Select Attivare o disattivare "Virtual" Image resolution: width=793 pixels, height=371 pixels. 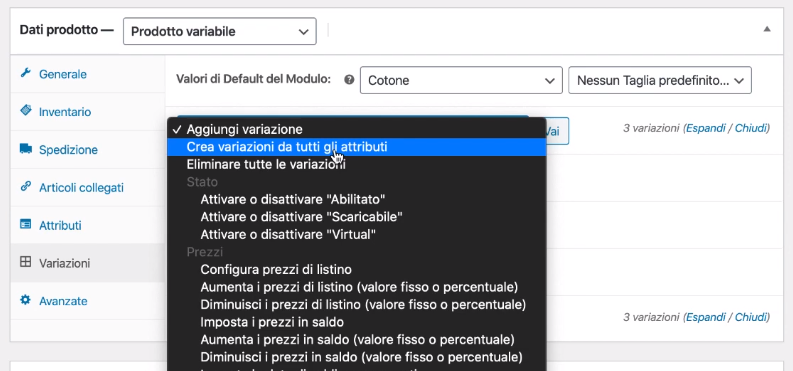pyautogui.click(x=357, y=235)
